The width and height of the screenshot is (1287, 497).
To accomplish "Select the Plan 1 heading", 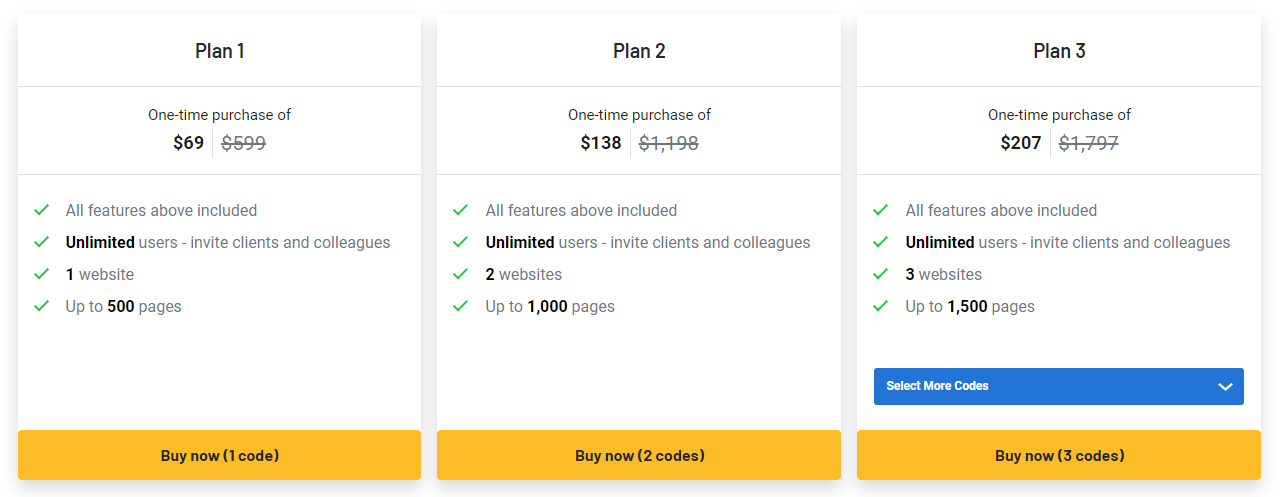I will coord(219,51).
